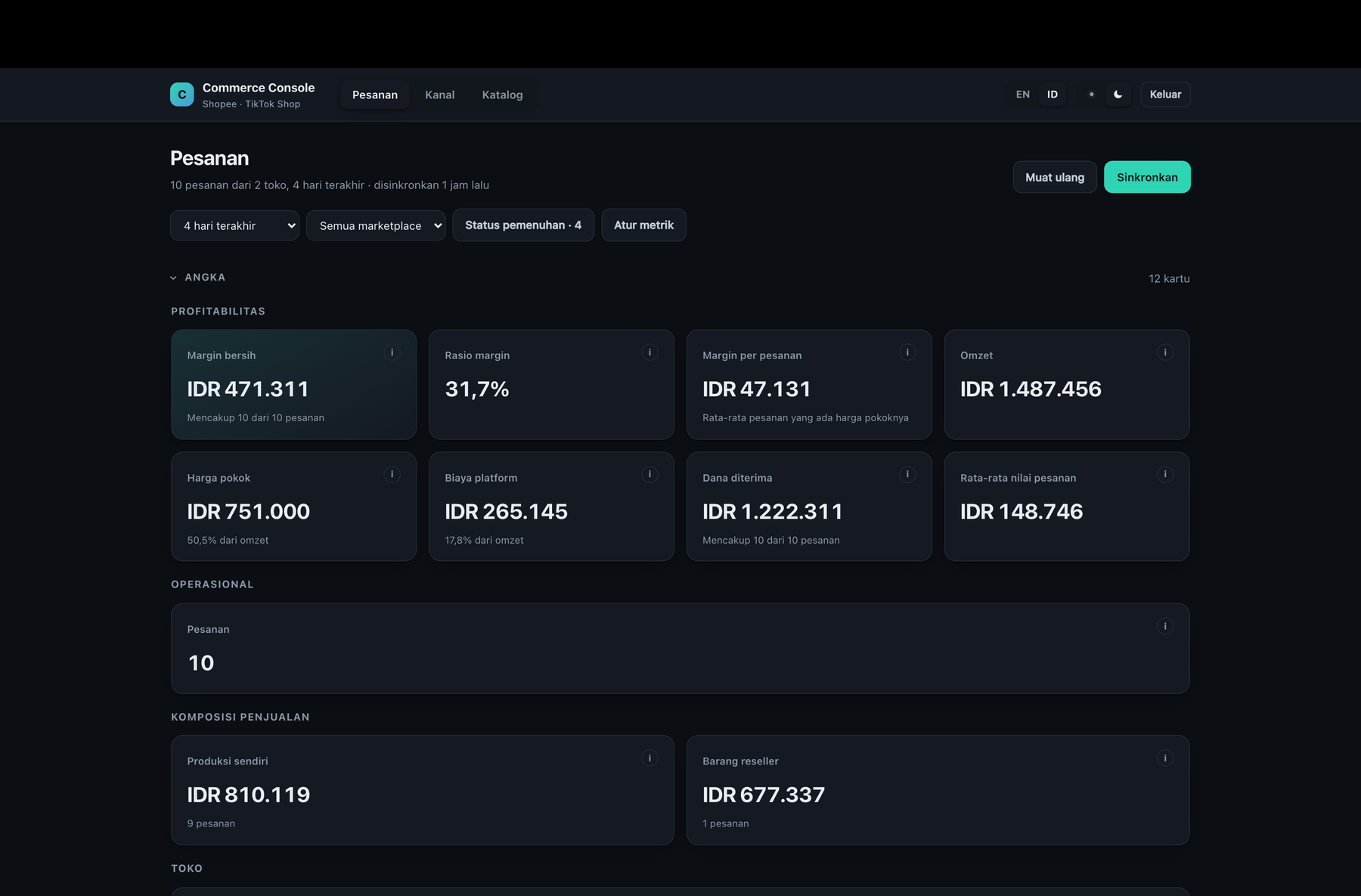This screenshot has width=1361, height=896.
Task: Show info for Omzet card
Action: coord(1165,352)
